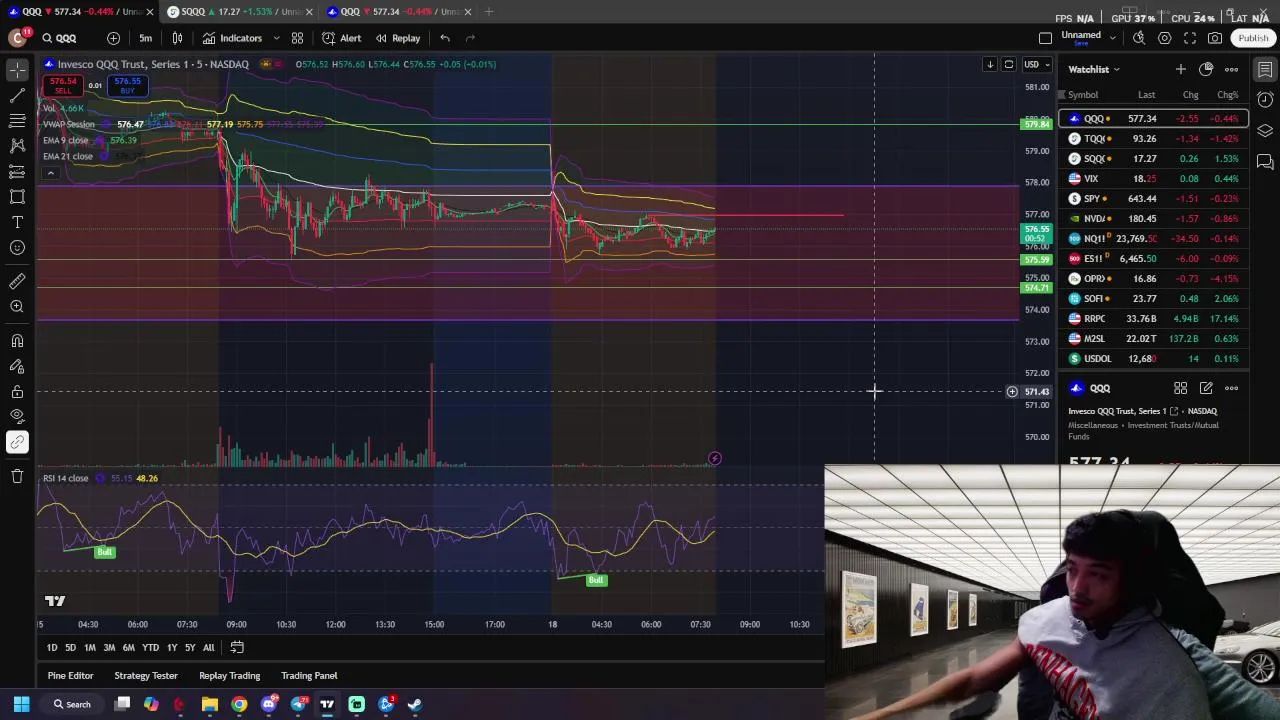The width and height of the screenshot is (1280, 720).
Task: Open the USD currency dropdown
Action: coord(1036,64)
